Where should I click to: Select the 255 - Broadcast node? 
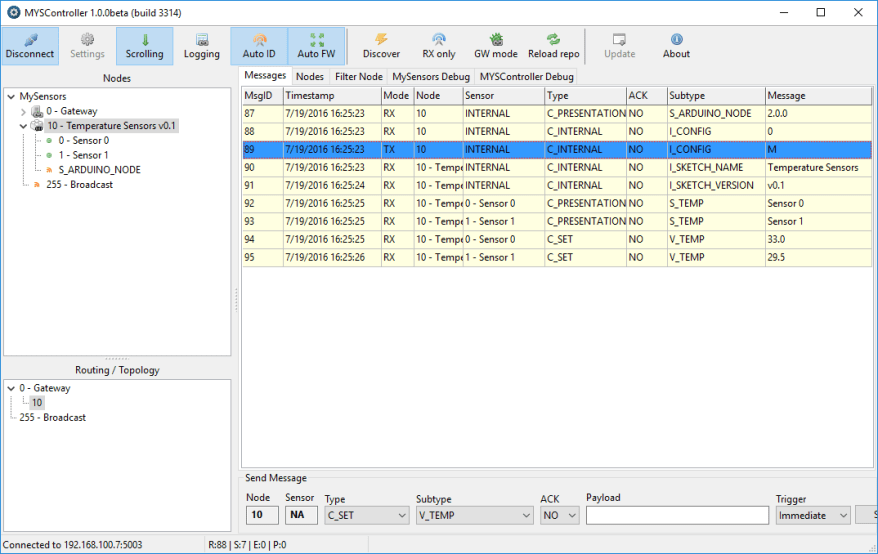(x=78, y=184)
